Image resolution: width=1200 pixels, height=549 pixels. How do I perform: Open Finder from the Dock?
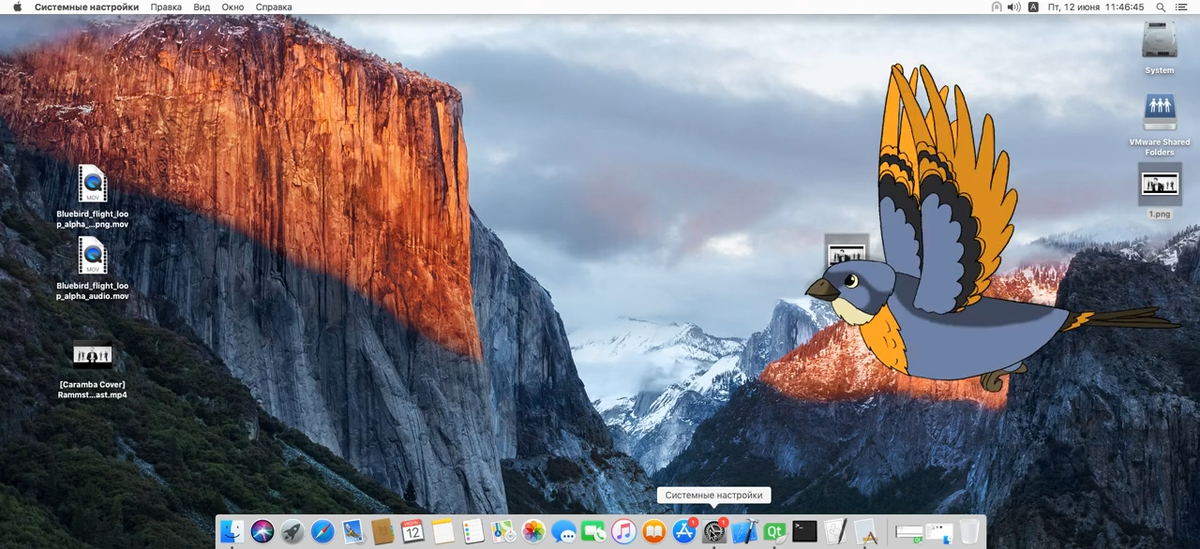[231, 531]
